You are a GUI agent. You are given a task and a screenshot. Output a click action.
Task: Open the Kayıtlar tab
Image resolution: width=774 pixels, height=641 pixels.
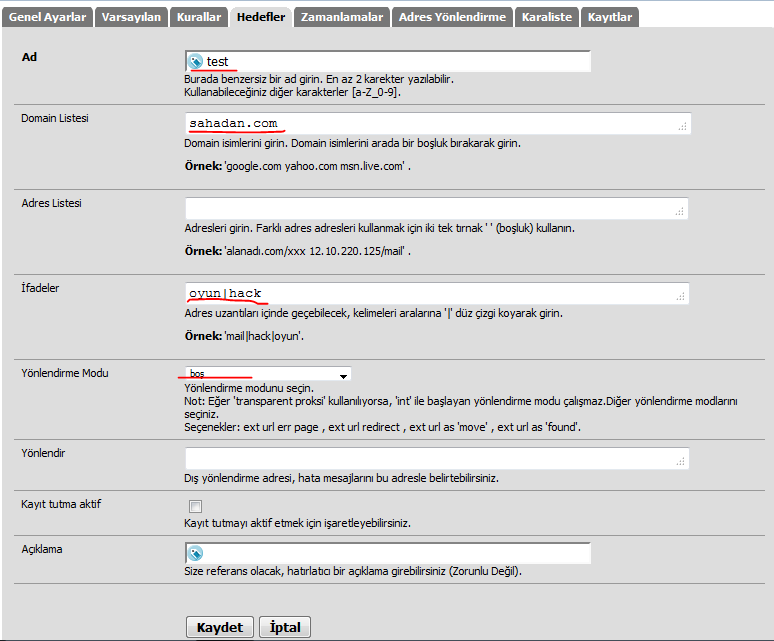click(610, 17)
